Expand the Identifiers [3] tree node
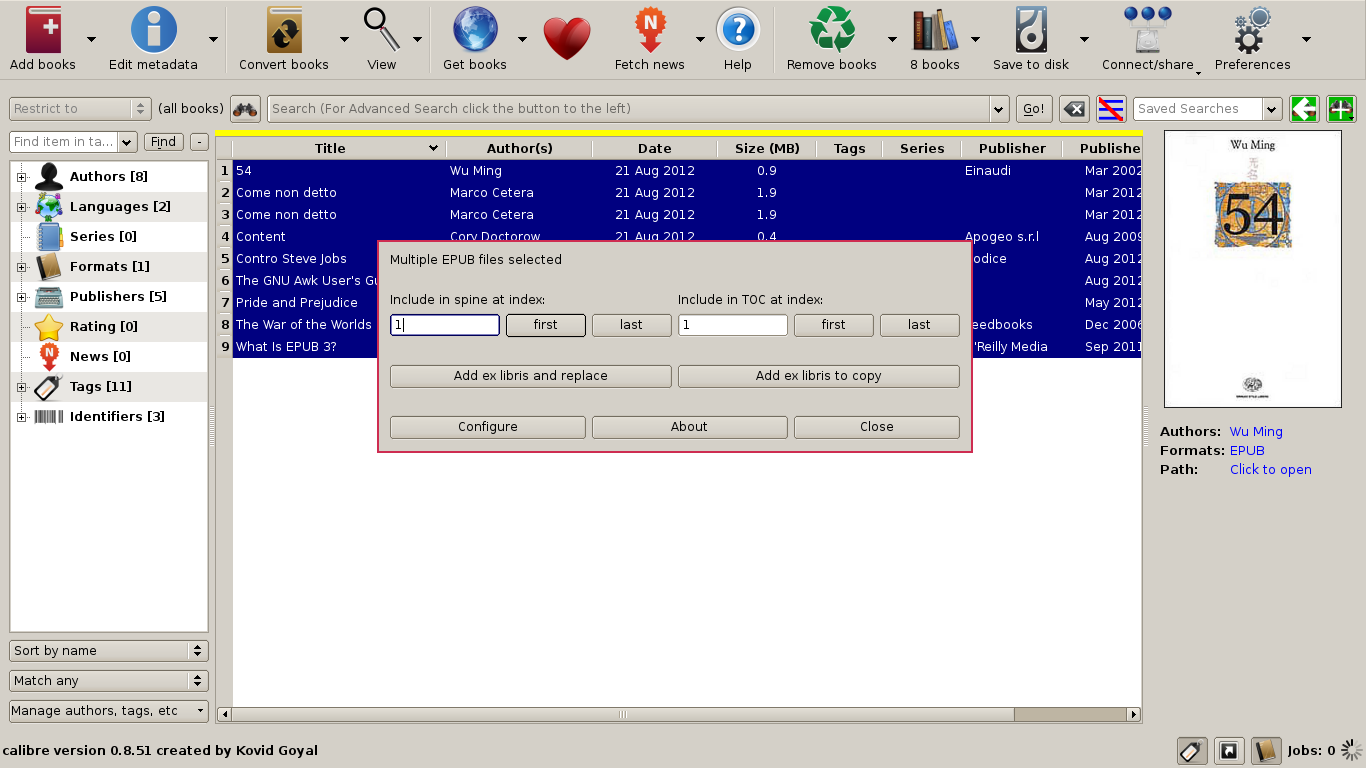The width and height of the screenshot is (1366, 768). click(21, 417)
